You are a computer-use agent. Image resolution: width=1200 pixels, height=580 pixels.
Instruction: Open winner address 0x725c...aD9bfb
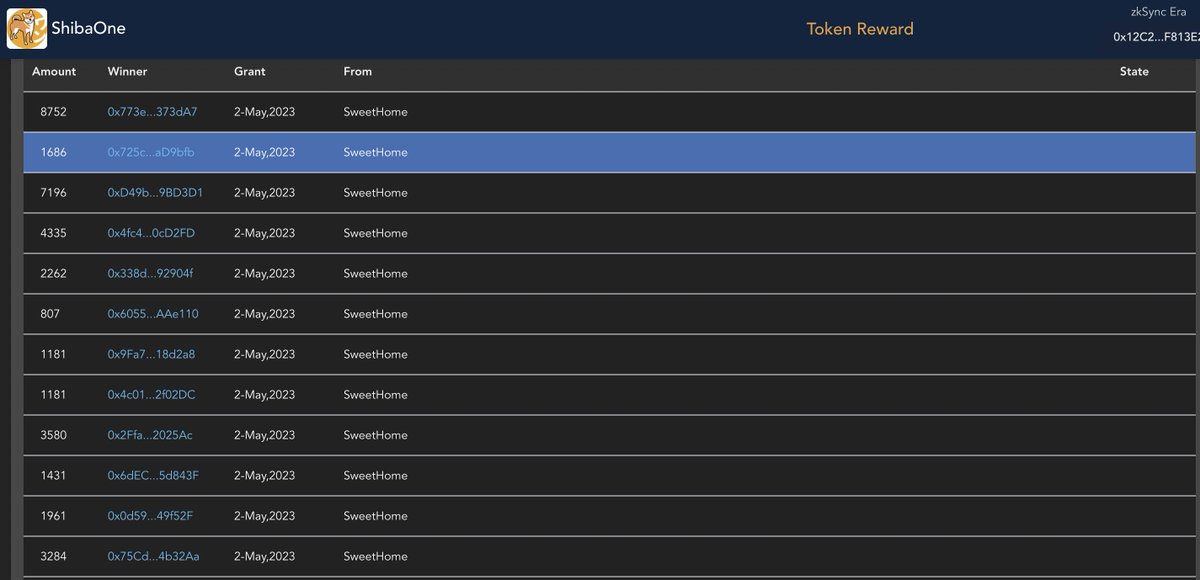coord(151,152)
